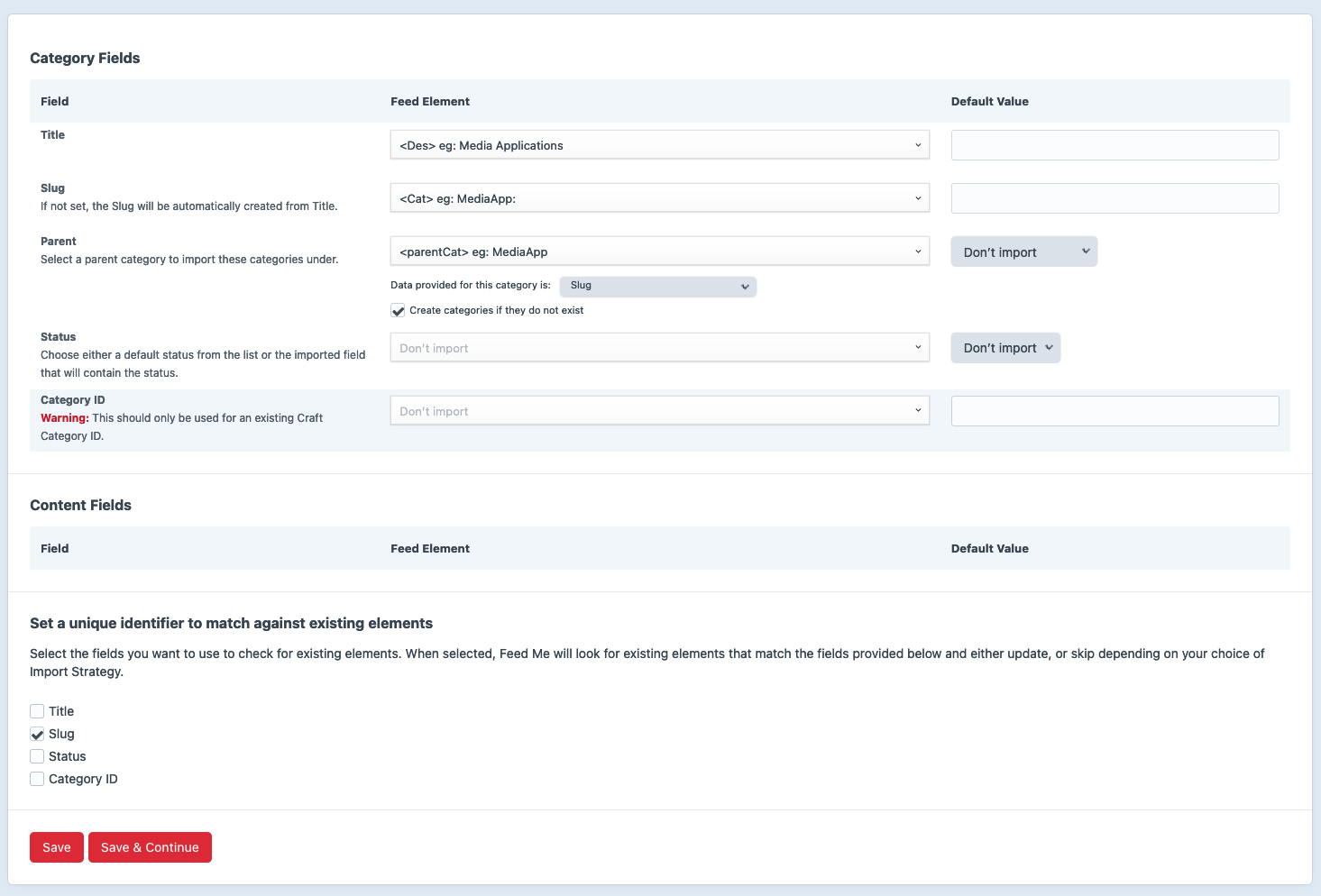The image size is (1321, 896).
Task: Enable Status as a unique identifier
Action: (x=37, y=756)
